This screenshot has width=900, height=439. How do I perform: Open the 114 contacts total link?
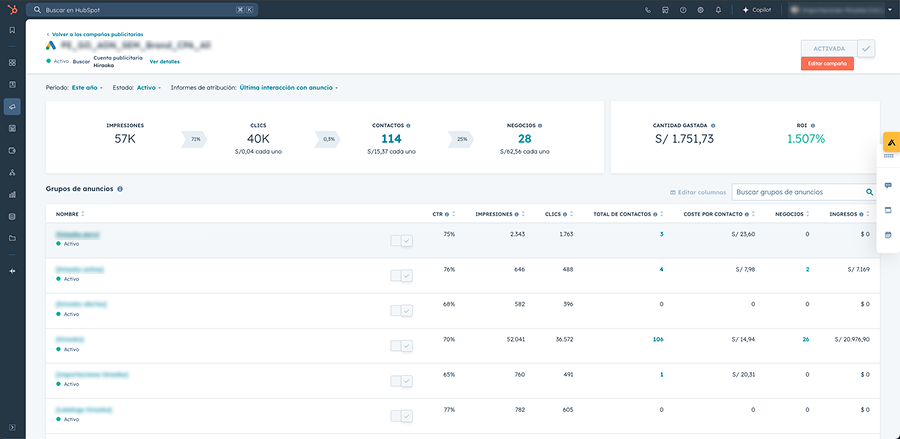(x=391, y=138)
